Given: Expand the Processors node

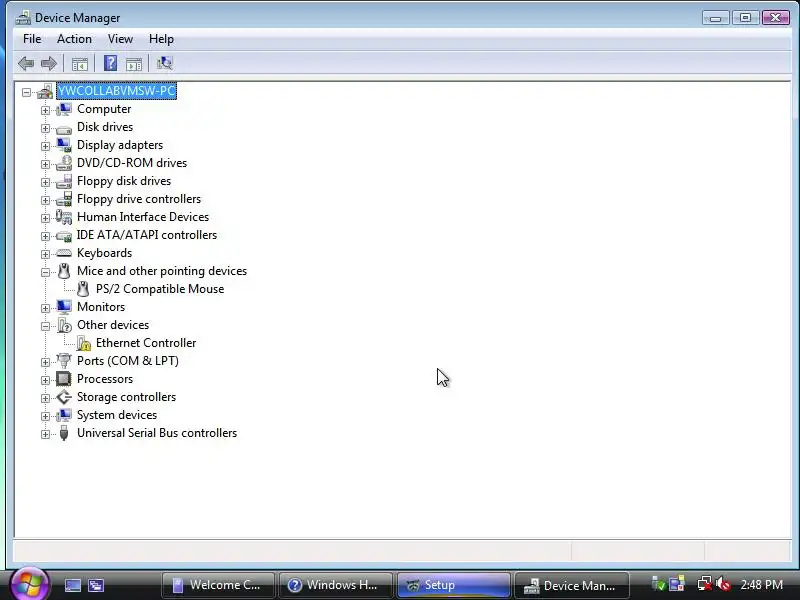Looking at the screenshot, I should 45,380.
